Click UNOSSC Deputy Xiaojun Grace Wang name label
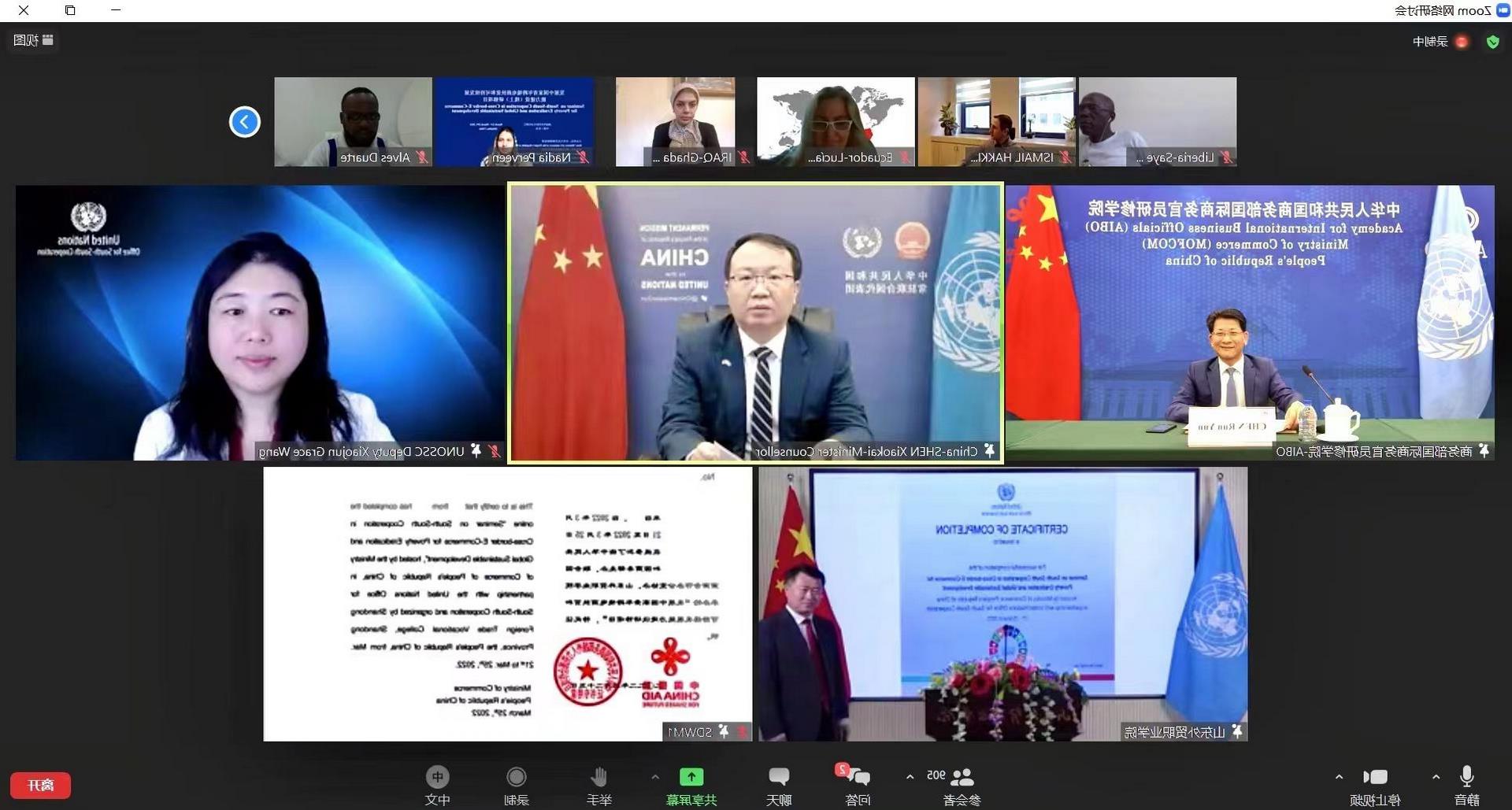The image size is (1512, 810). (361, 451)
